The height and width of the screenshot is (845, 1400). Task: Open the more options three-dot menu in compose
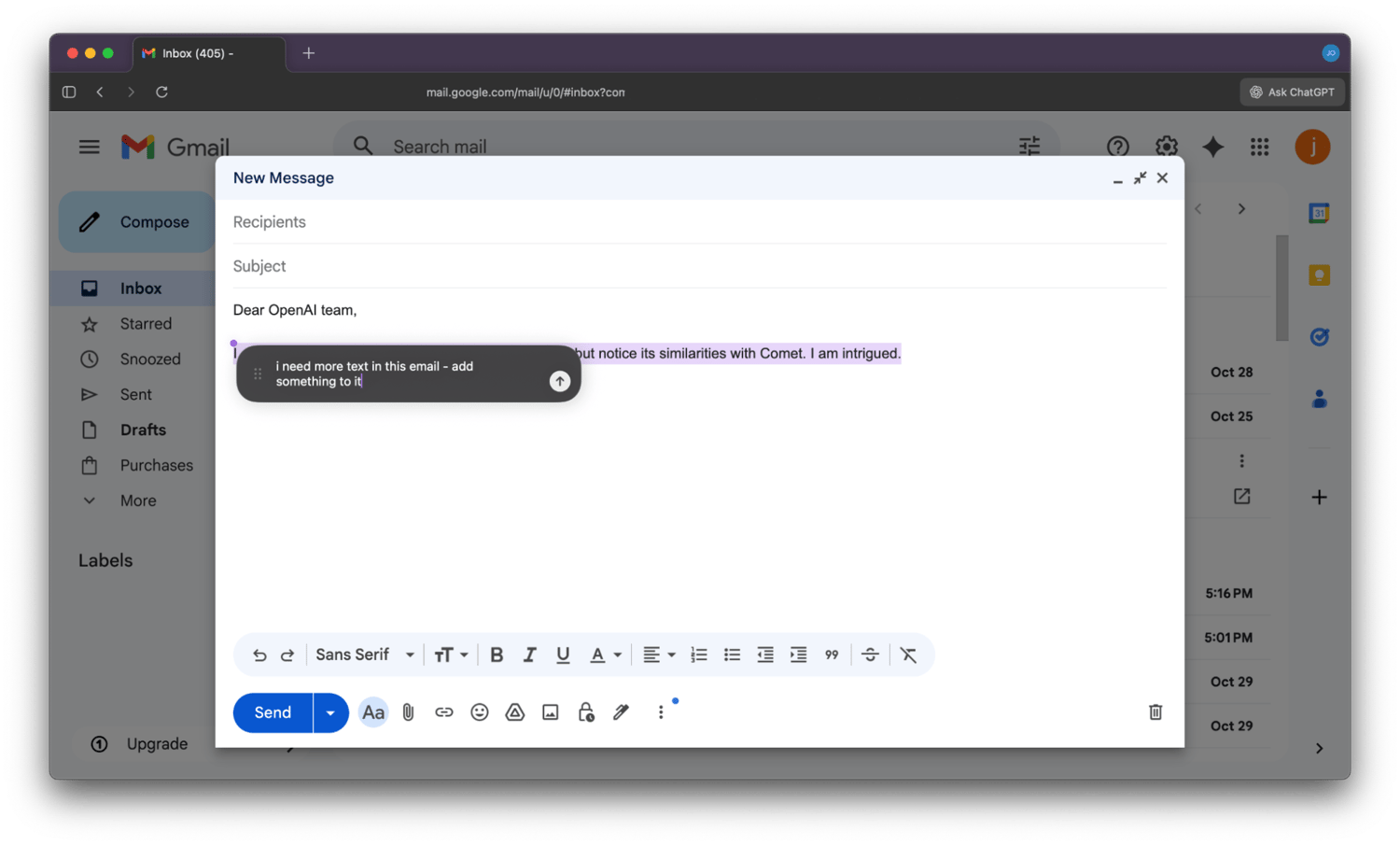click(661, 712)
